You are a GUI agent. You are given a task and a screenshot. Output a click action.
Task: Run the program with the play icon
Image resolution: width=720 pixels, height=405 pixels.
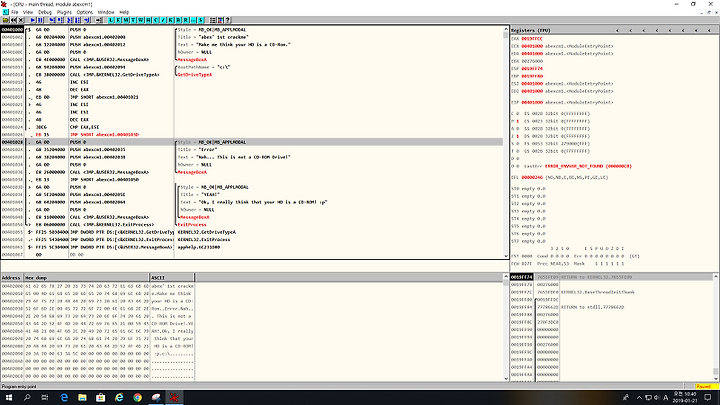click(x=33, y=20)
